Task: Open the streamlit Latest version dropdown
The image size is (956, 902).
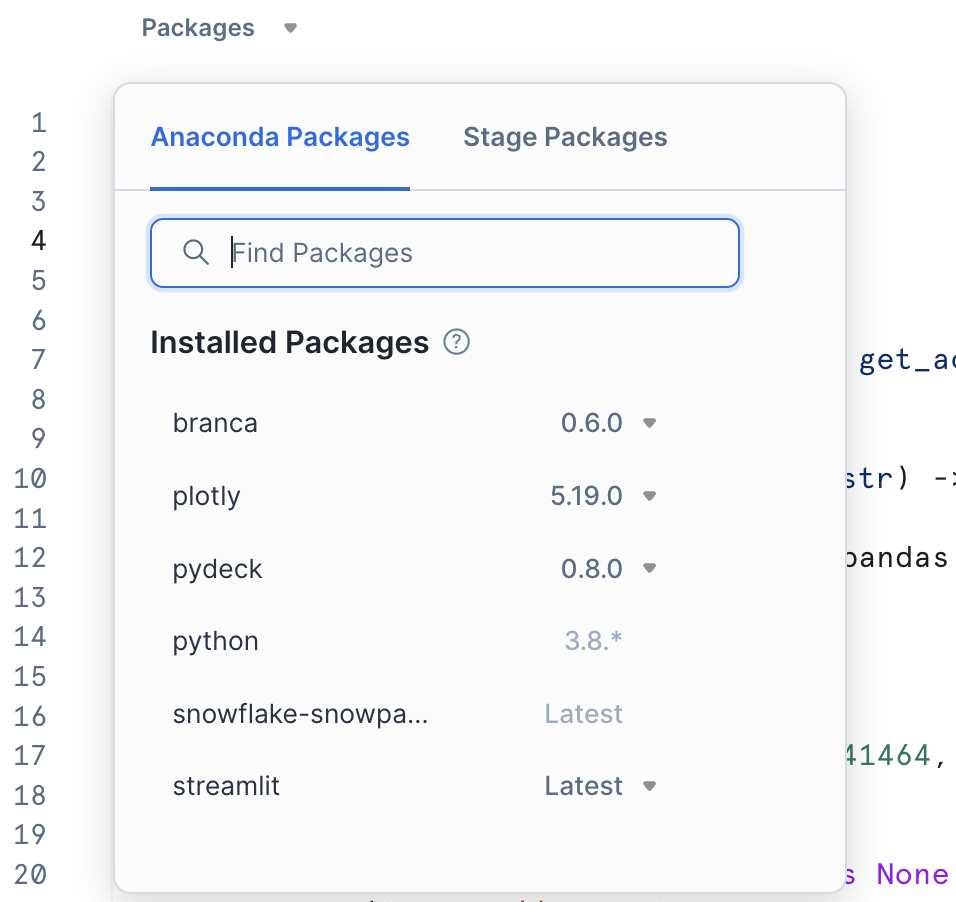Action: tap(648, 786)
